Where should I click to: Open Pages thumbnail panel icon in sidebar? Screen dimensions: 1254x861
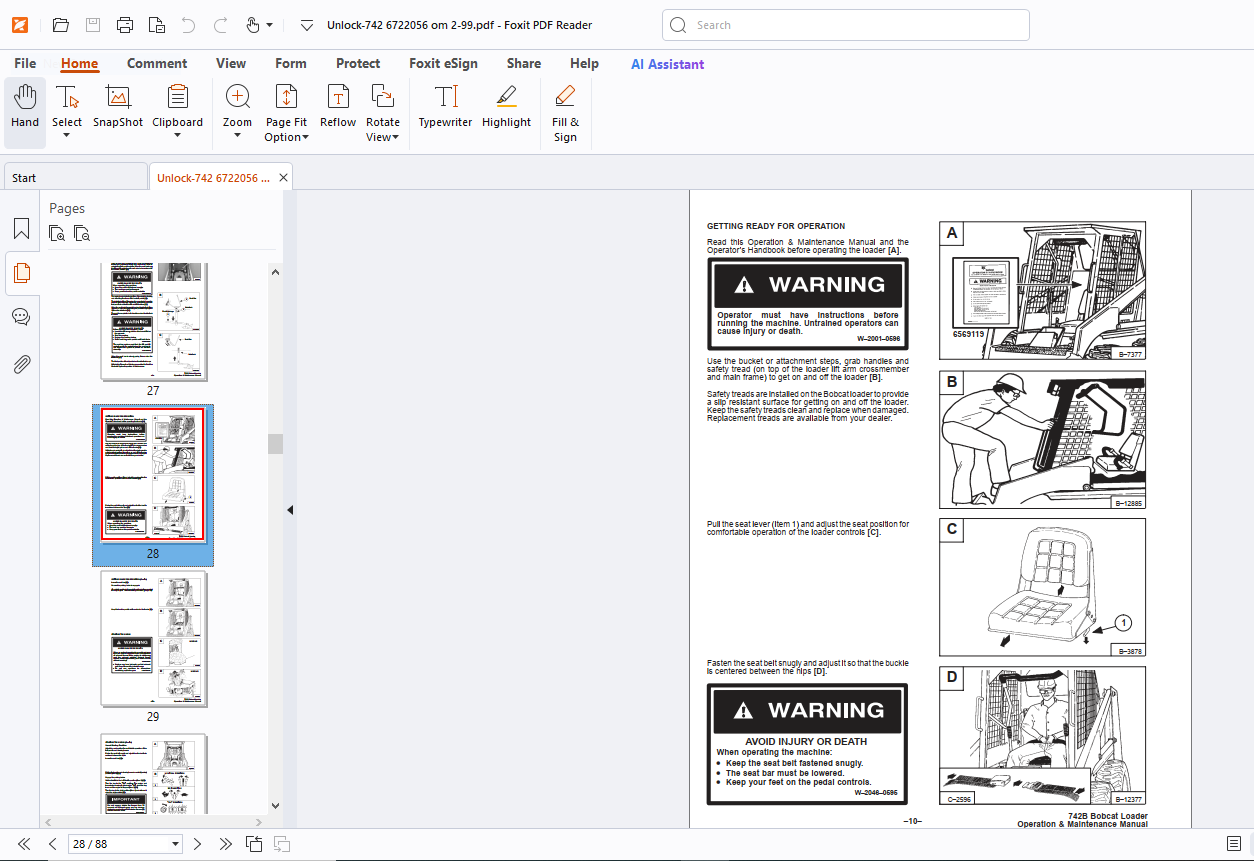click(x=21, y=273)
